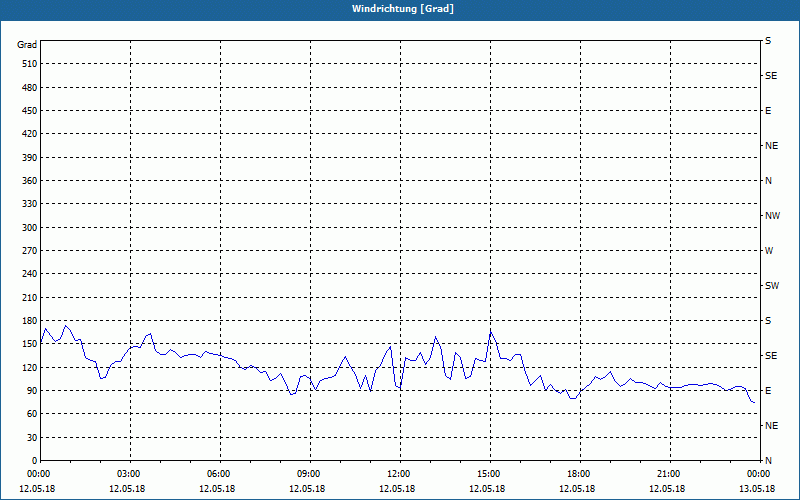Click the 'NW' compass label
The width and height of the screenshot is (800, 500).
pyautogui.click(x=772, y=216)
